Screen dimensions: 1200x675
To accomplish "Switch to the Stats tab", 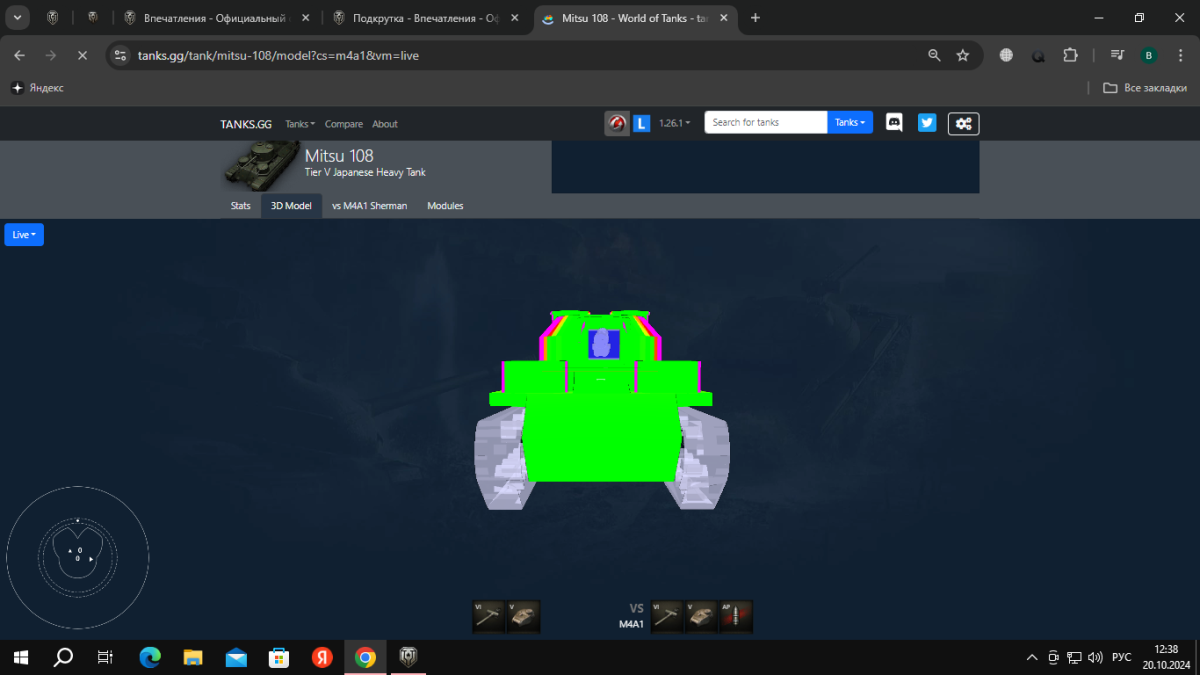I will coord(240,206).
